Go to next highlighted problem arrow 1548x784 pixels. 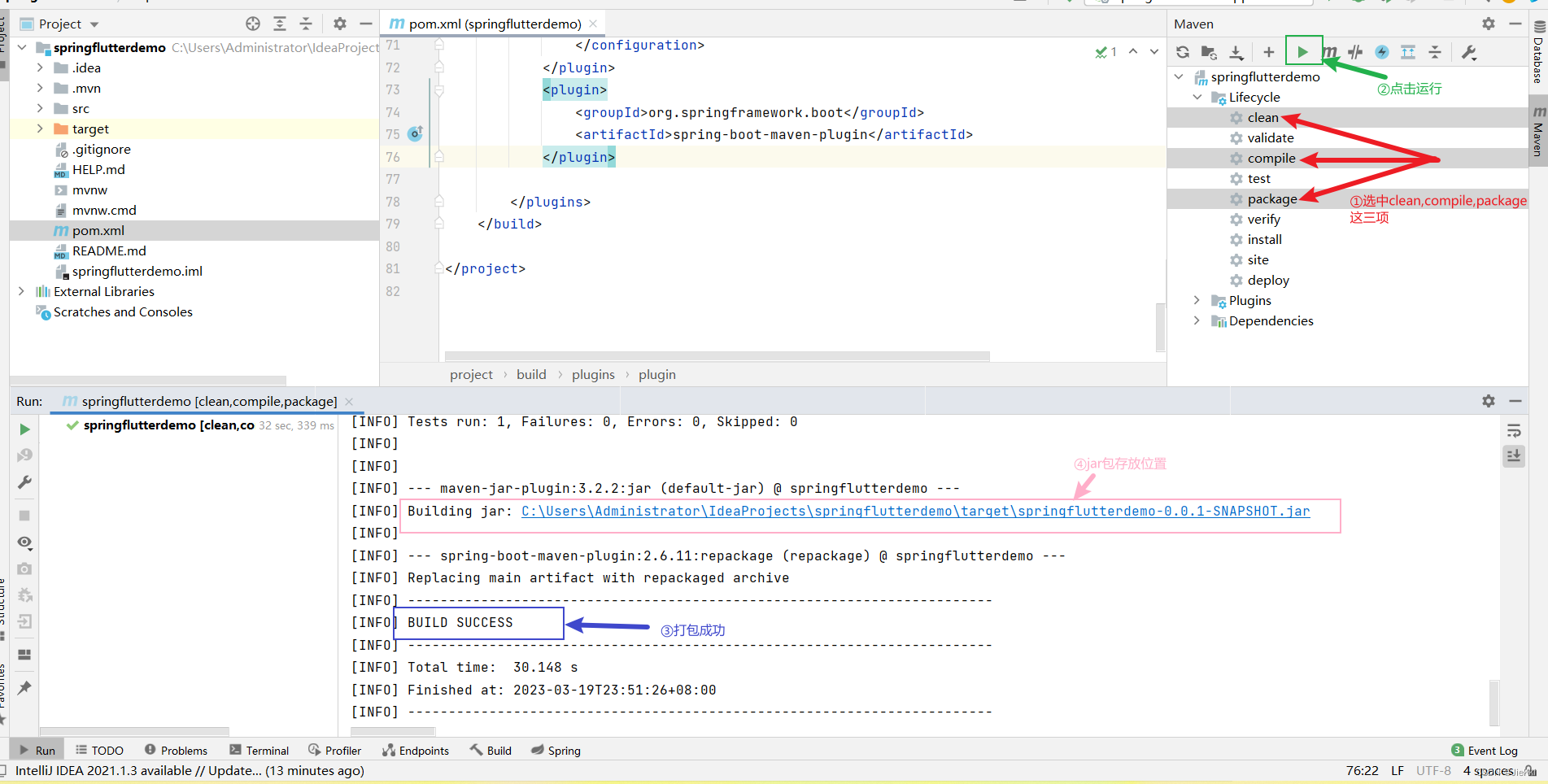(1154, 51)
